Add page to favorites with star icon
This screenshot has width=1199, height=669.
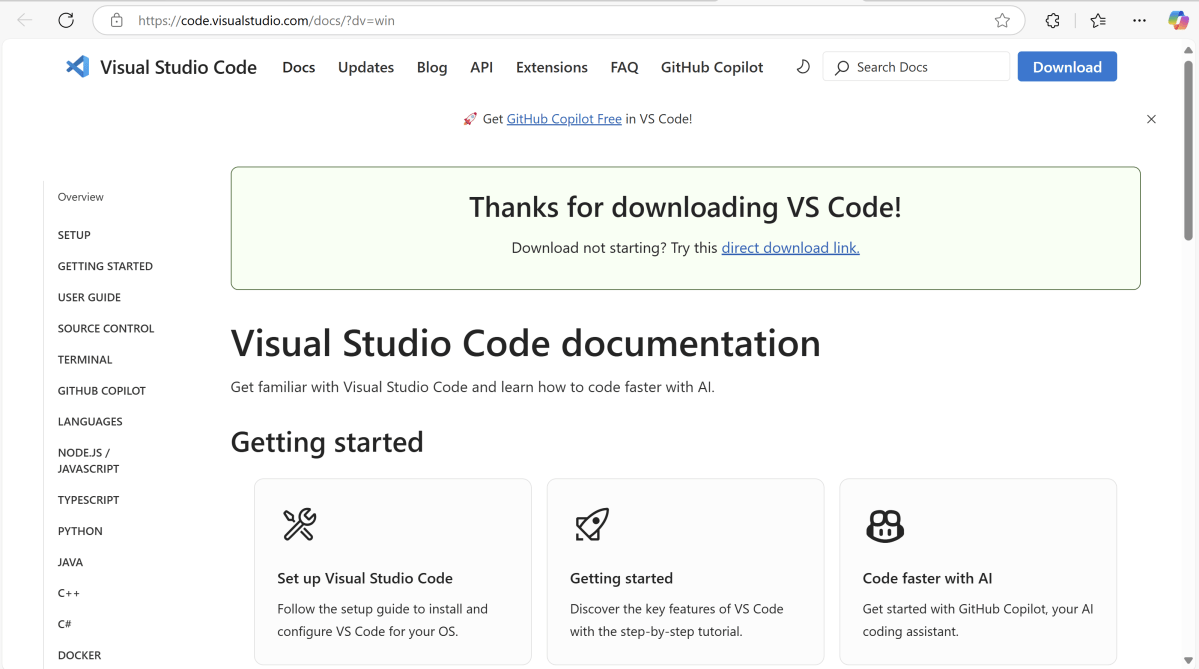pos(1002,20)
